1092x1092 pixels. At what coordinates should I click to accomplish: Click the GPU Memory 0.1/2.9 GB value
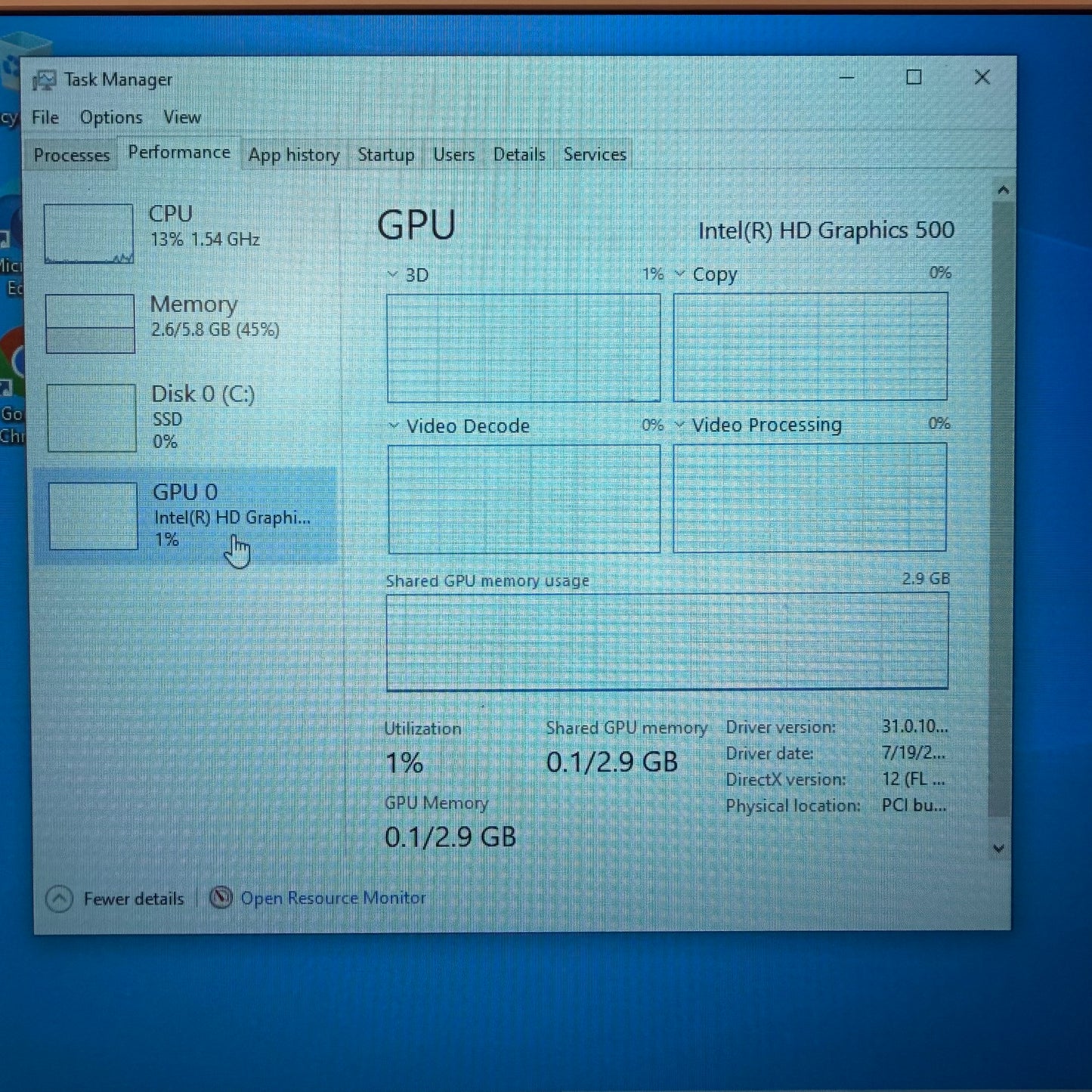pyautogui.click(x=450, y=837)
